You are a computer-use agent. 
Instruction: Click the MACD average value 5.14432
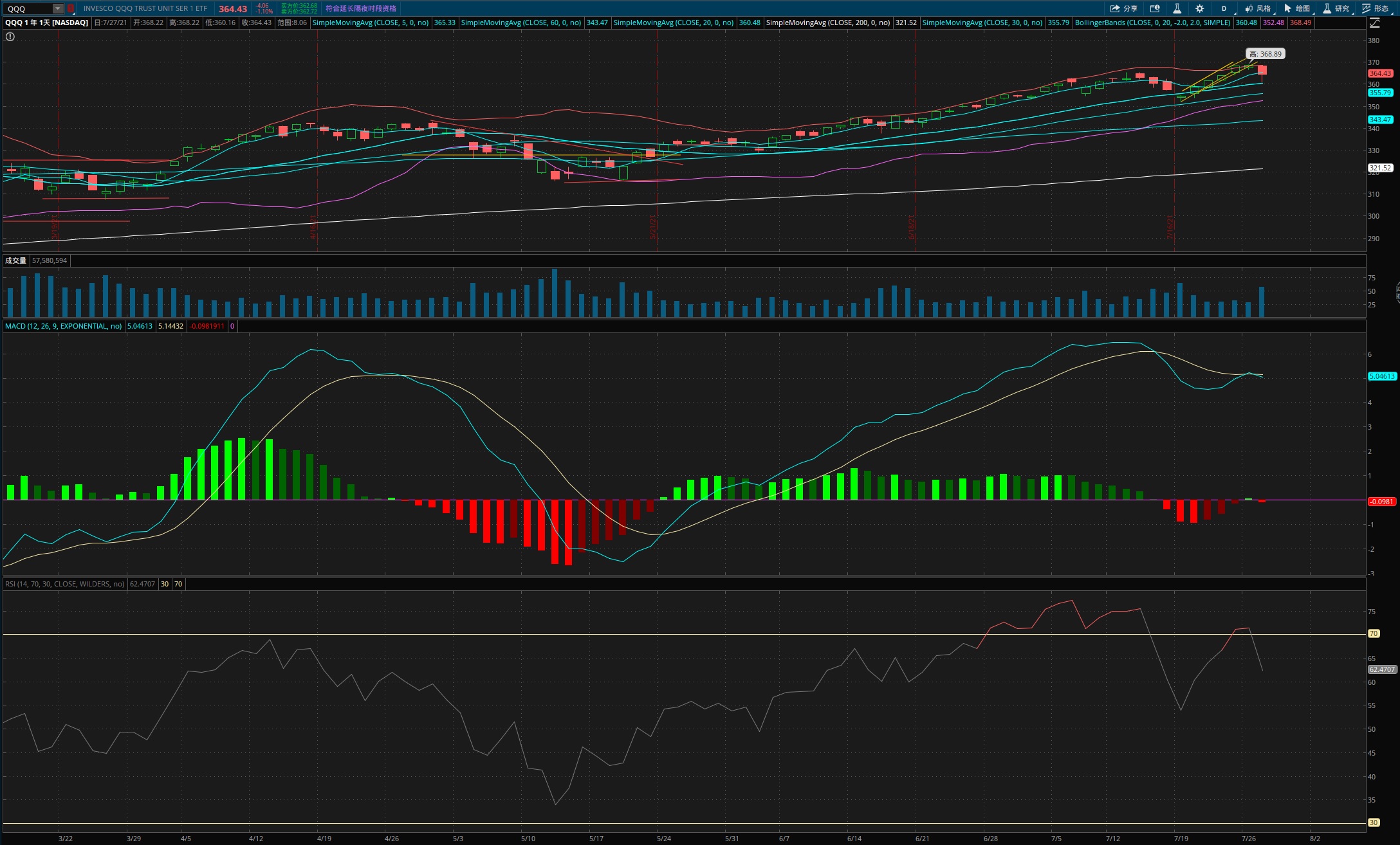pos(170,326)
